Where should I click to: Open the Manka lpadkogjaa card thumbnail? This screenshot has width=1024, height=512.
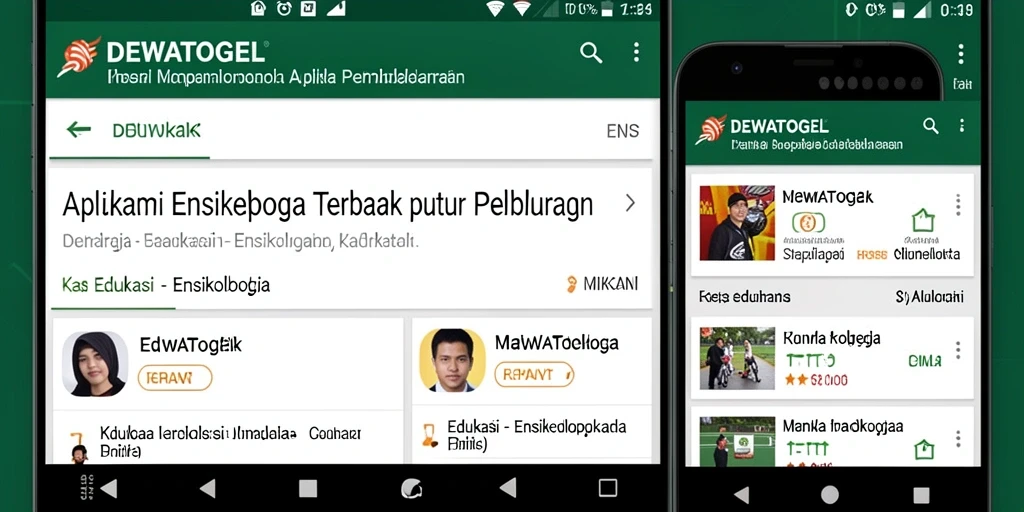[737, 441]
